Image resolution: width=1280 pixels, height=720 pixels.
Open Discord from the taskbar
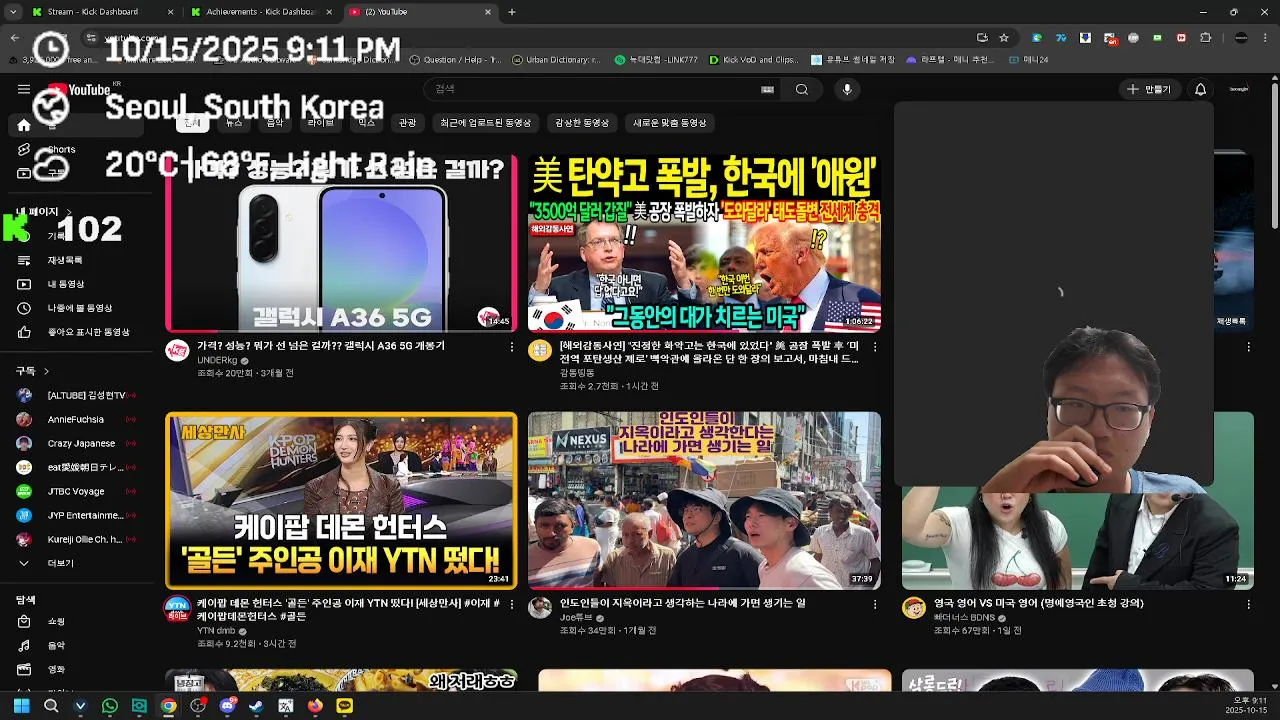pos(227,706)
